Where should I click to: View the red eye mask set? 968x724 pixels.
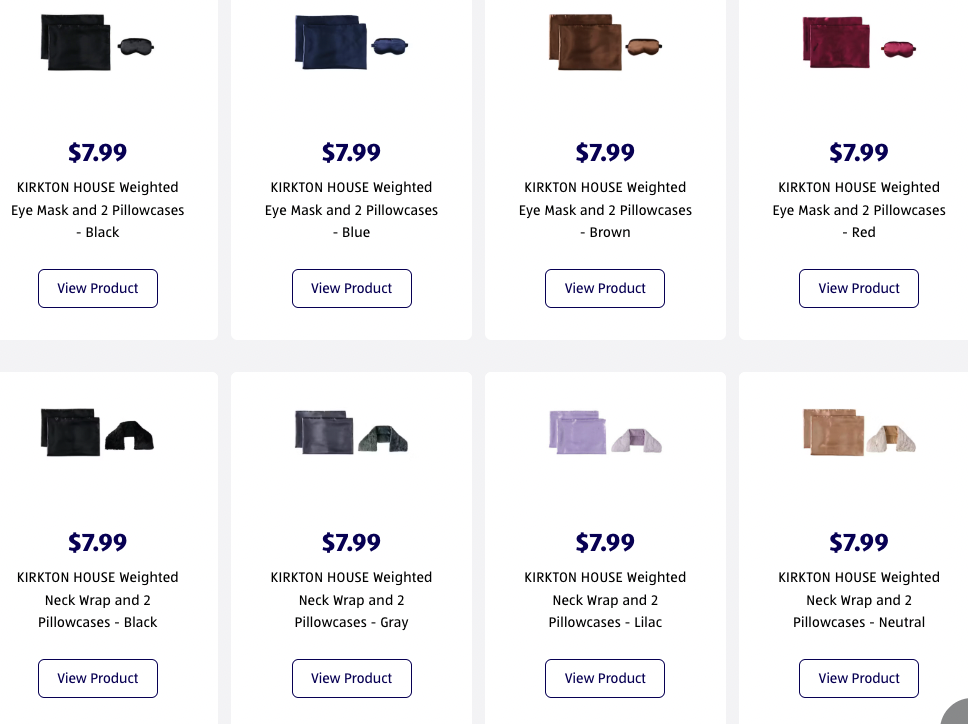coord(859,288)
